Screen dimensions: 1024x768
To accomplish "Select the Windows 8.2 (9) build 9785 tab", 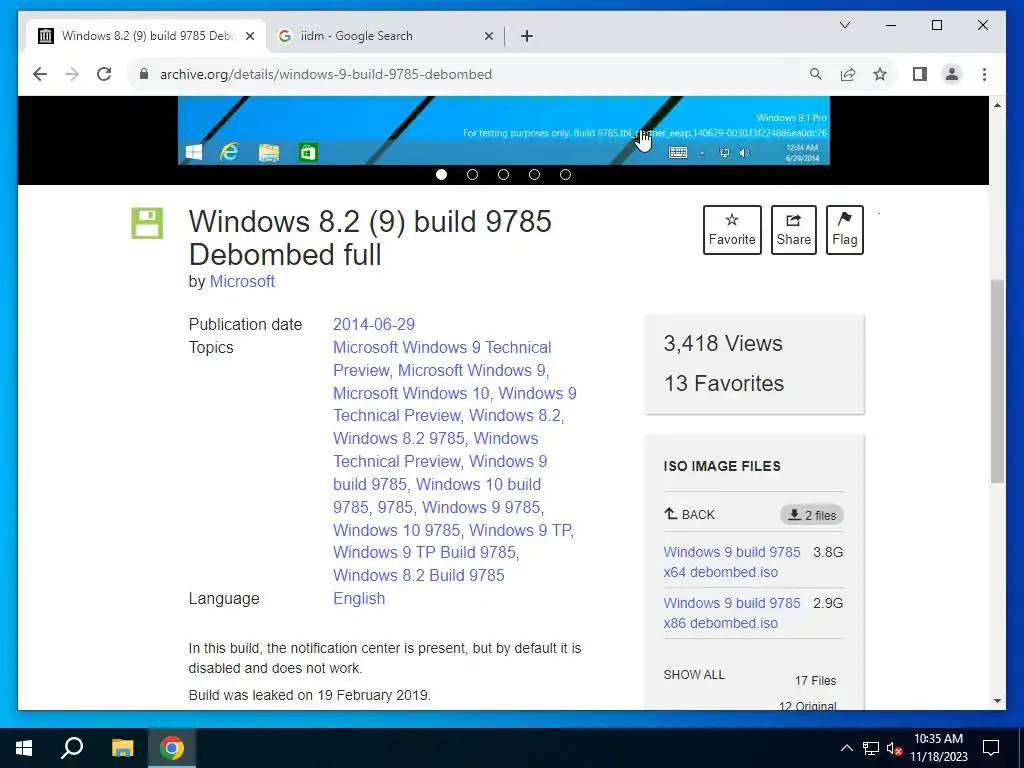I will click(x=146, y=36).
